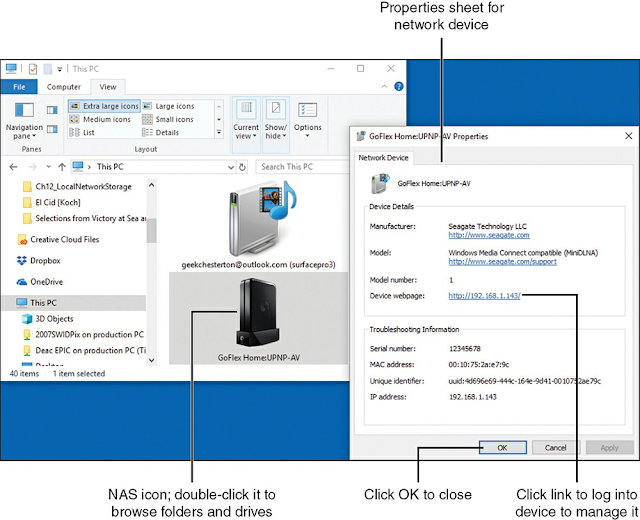The width and height of the screenshot is (640, 520).
Task: Choose Medium icons layout
Action: [100, 119]
